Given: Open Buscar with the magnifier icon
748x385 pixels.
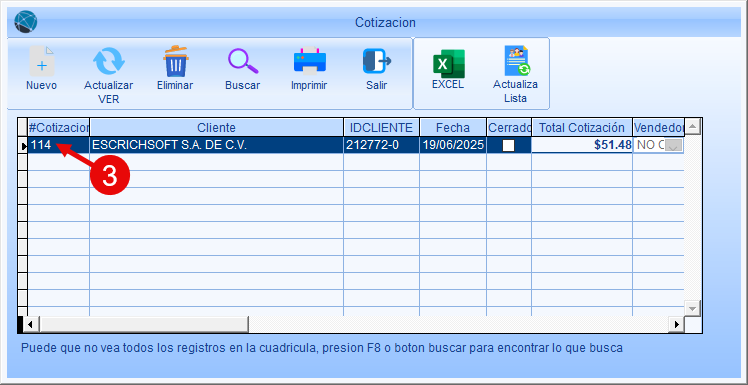Looking at the screenshot, I should (x=243, y=62).
